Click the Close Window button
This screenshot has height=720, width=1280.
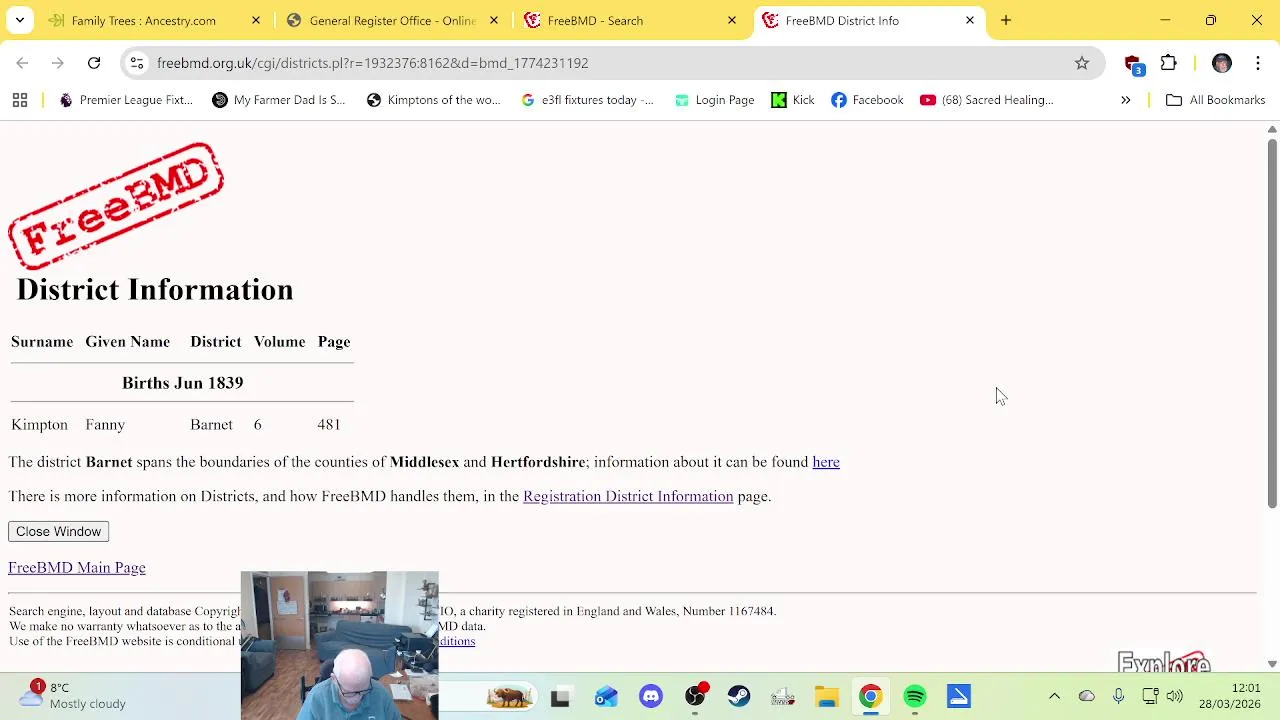pos(58,531)
